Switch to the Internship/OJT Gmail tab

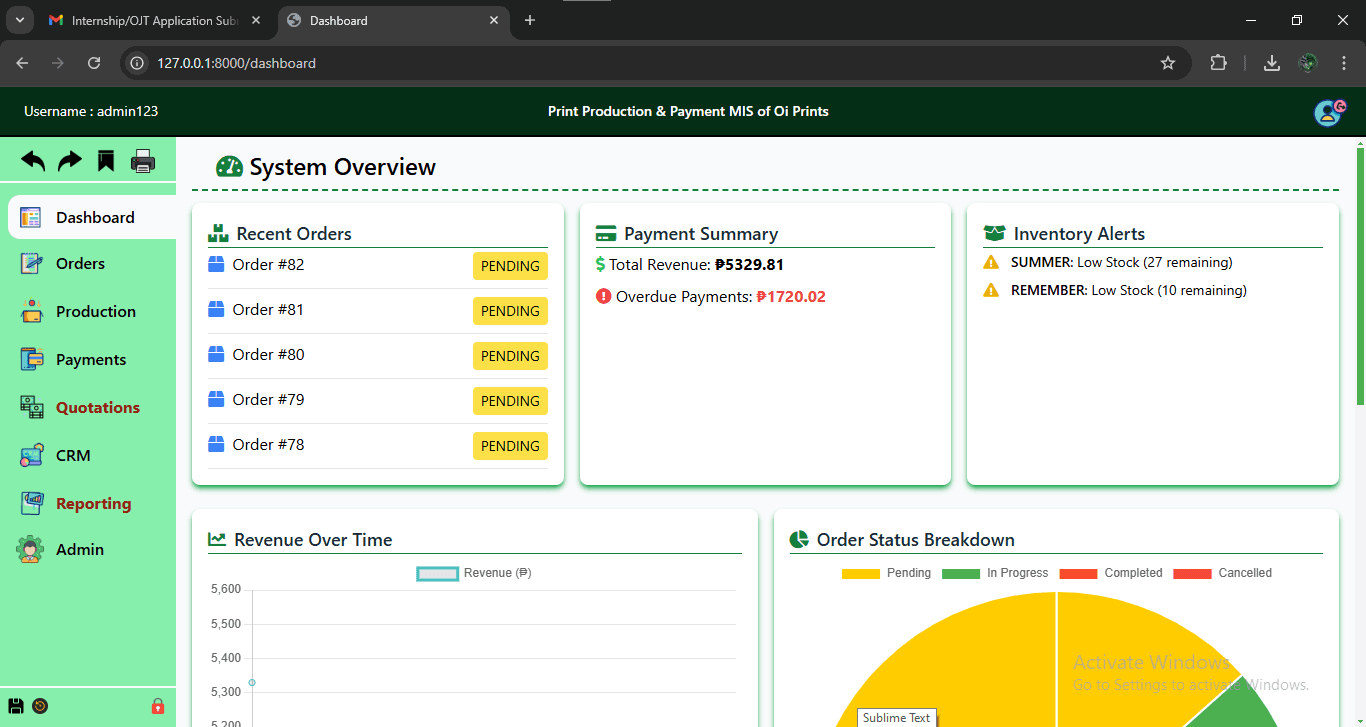coord(153,20)
